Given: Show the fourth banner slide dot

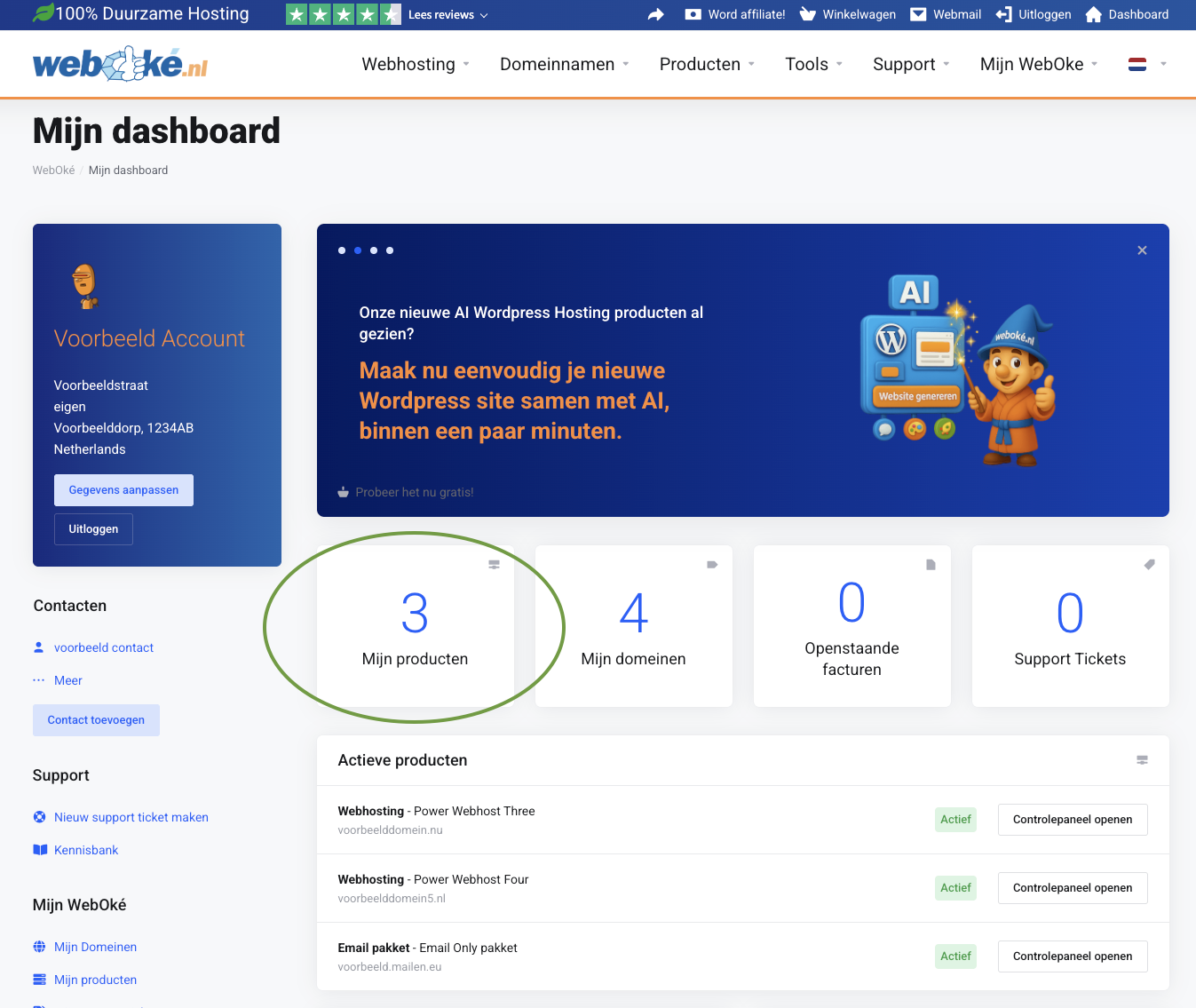Looking at the screenshot, I should [390, 250].
